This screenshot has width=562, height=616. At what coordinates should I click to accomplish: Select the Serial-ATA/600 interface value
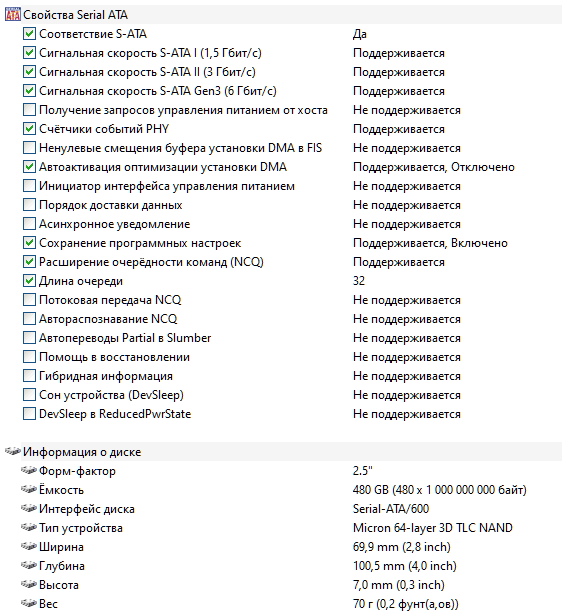click(x=391, y=509)
